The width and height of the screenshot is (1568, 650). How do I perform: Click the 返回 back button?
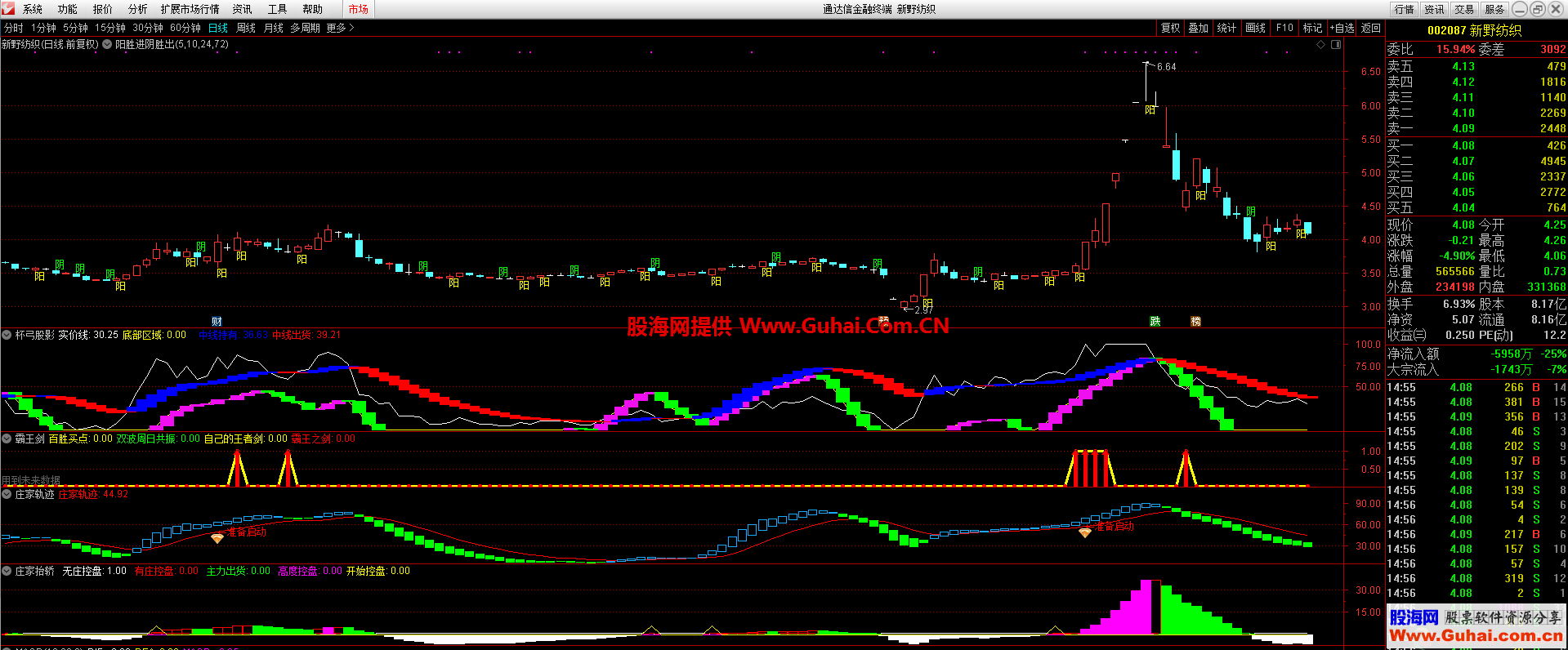pos(1370,28)
